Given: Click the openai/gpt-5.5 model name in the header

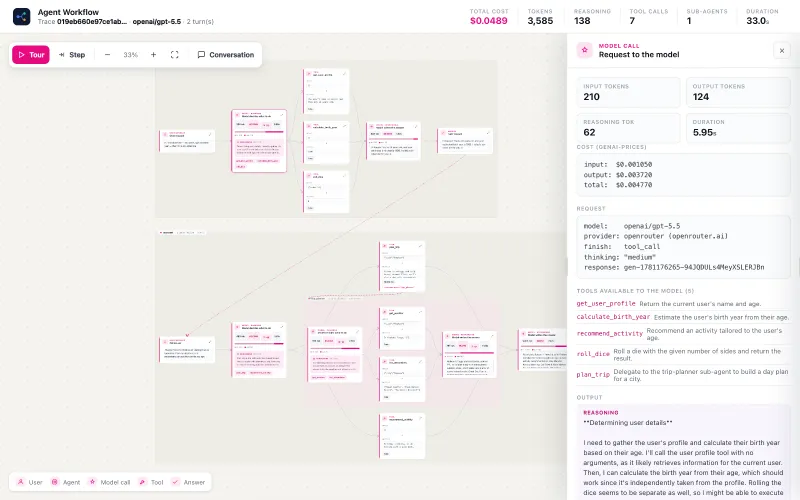Looking at the screenshot, I should 157,22.
